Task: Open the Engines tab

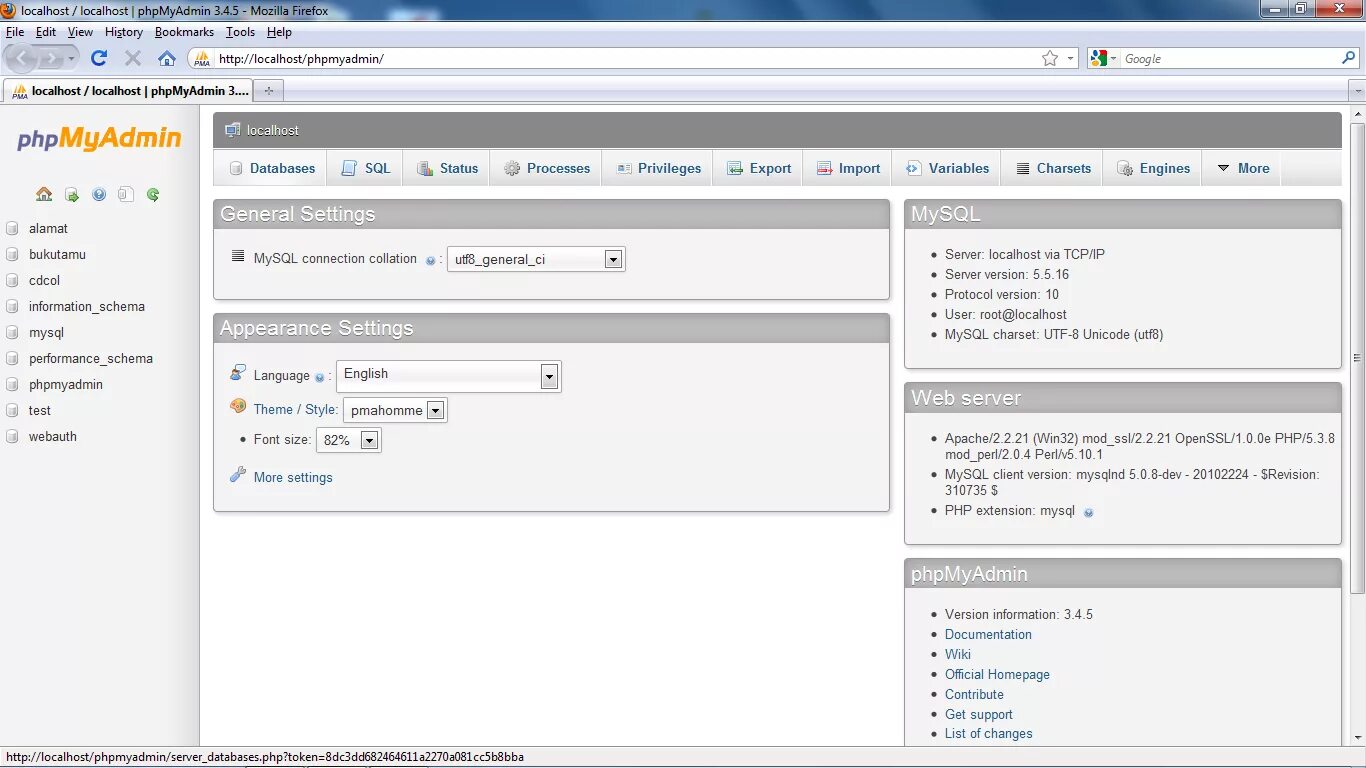Action: (x=1153, y=168)
